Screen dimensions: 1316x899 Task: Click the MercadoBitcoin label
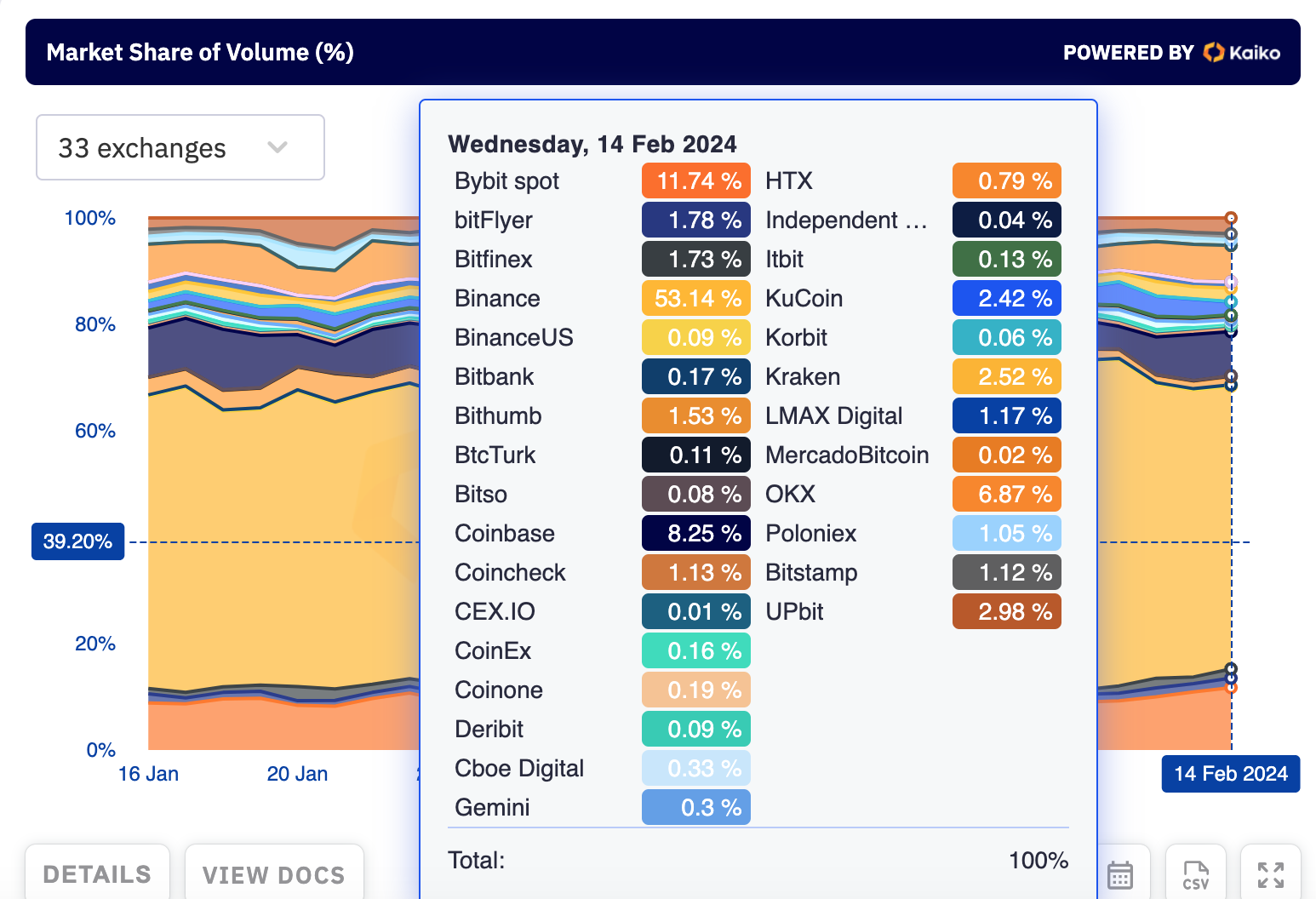tap(847, 455)
